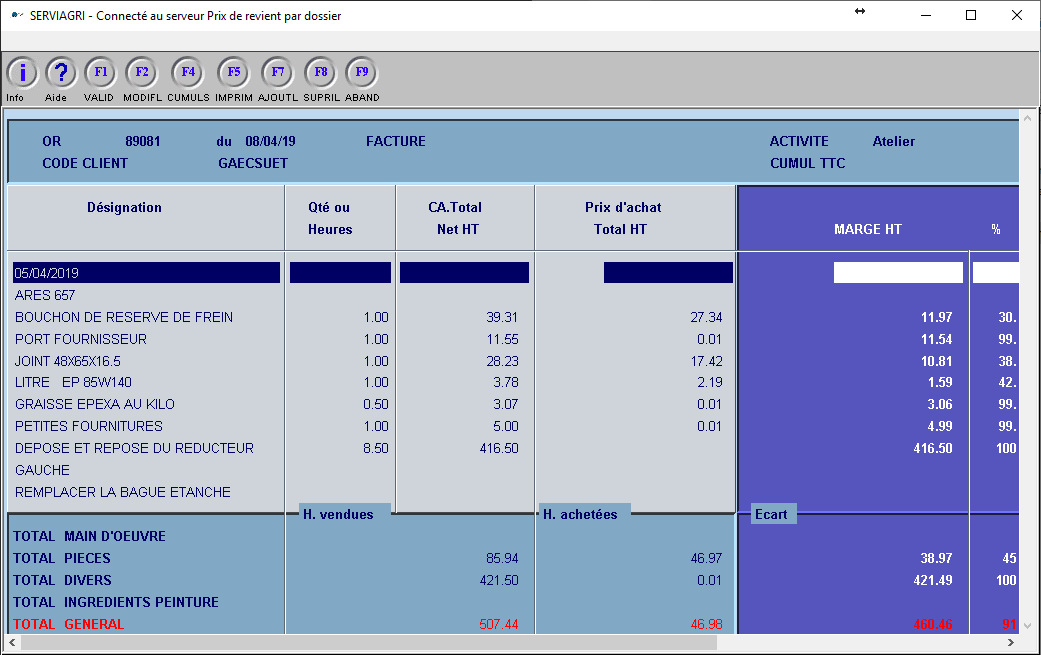The height and width of the screenshot is (655, 1041).
Task: Click TOTAL INGREDIENTS PEINTURE label
Action: (x=116, y=602)
